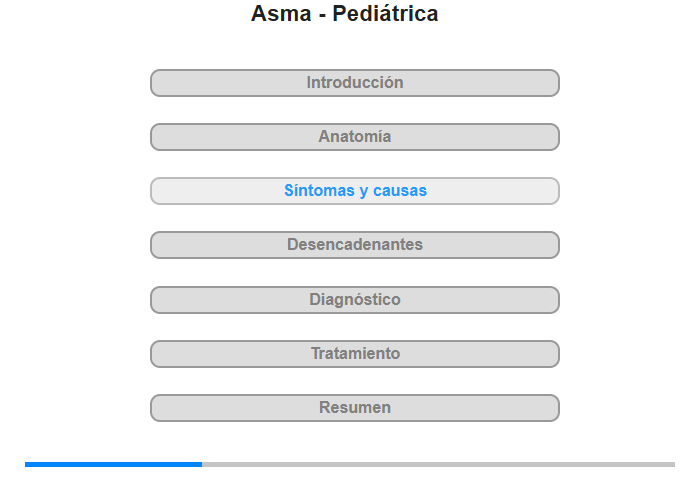
Task: Choose the first menu entry, Introducción
Action: [x=354, y=83]
